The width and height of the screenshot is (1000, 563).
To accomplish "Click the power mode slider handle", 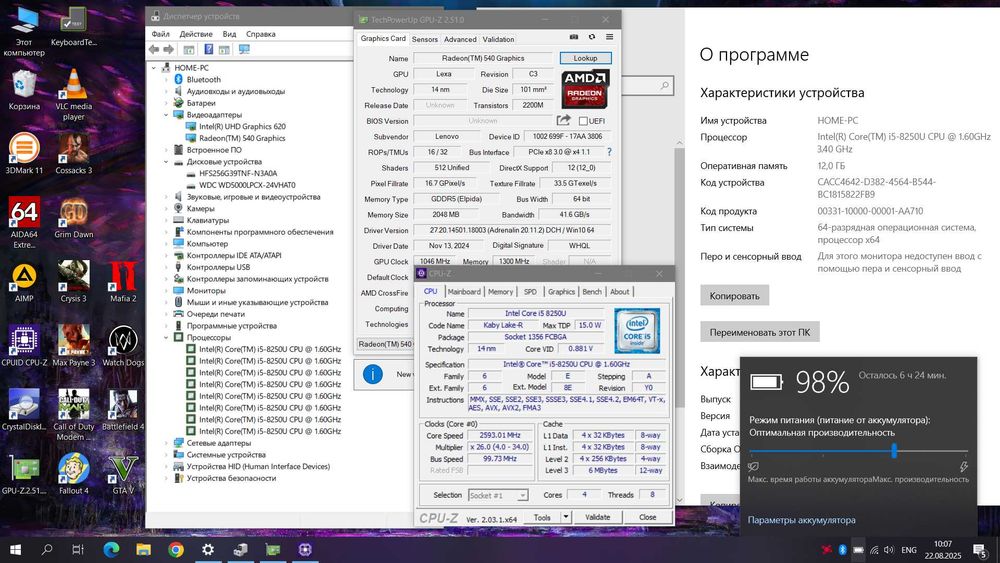I will [x=894, y=451].
